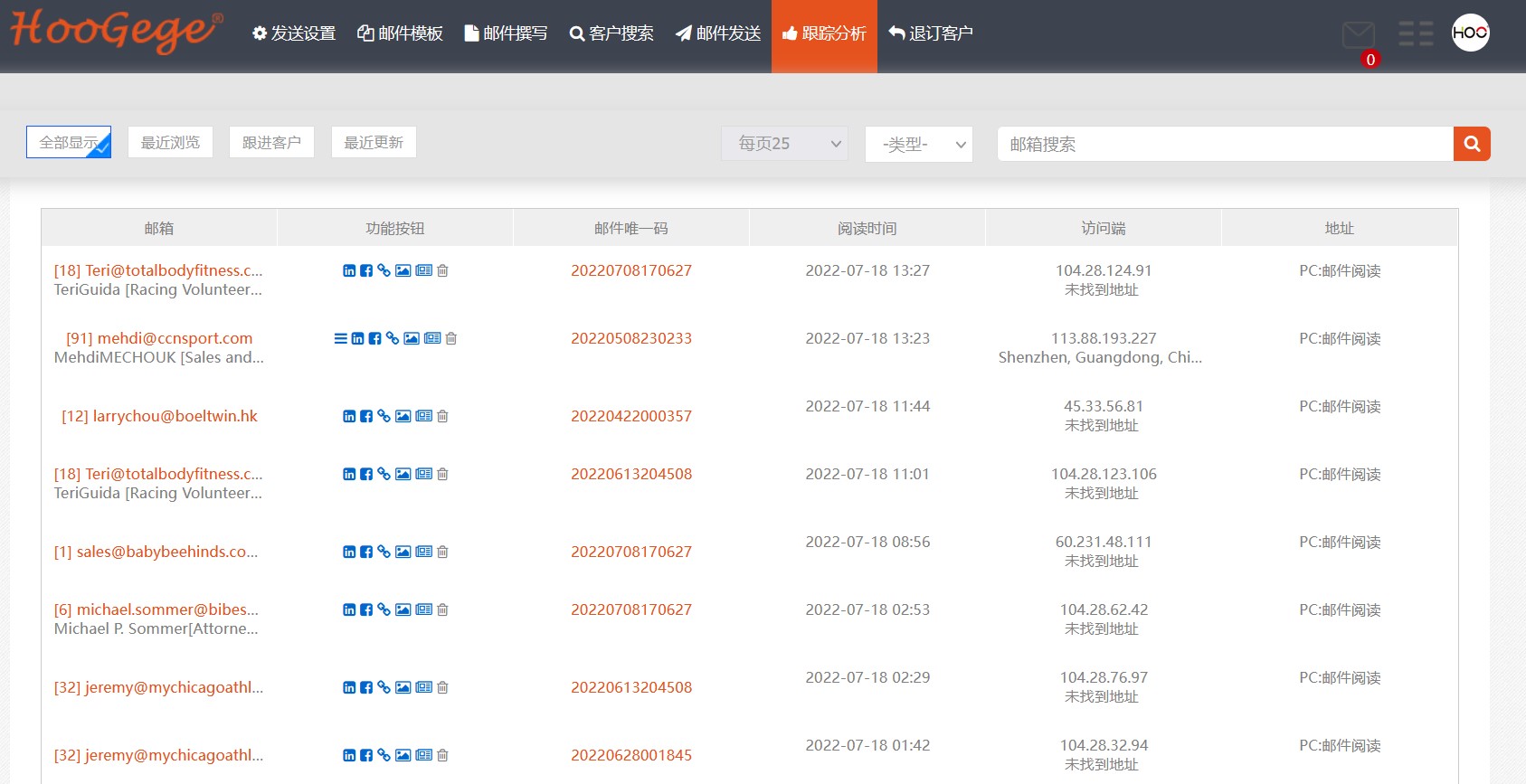
Task: Click IP address 113.88.193.227
Action: pyautogui.click(x=1104, y=338)
